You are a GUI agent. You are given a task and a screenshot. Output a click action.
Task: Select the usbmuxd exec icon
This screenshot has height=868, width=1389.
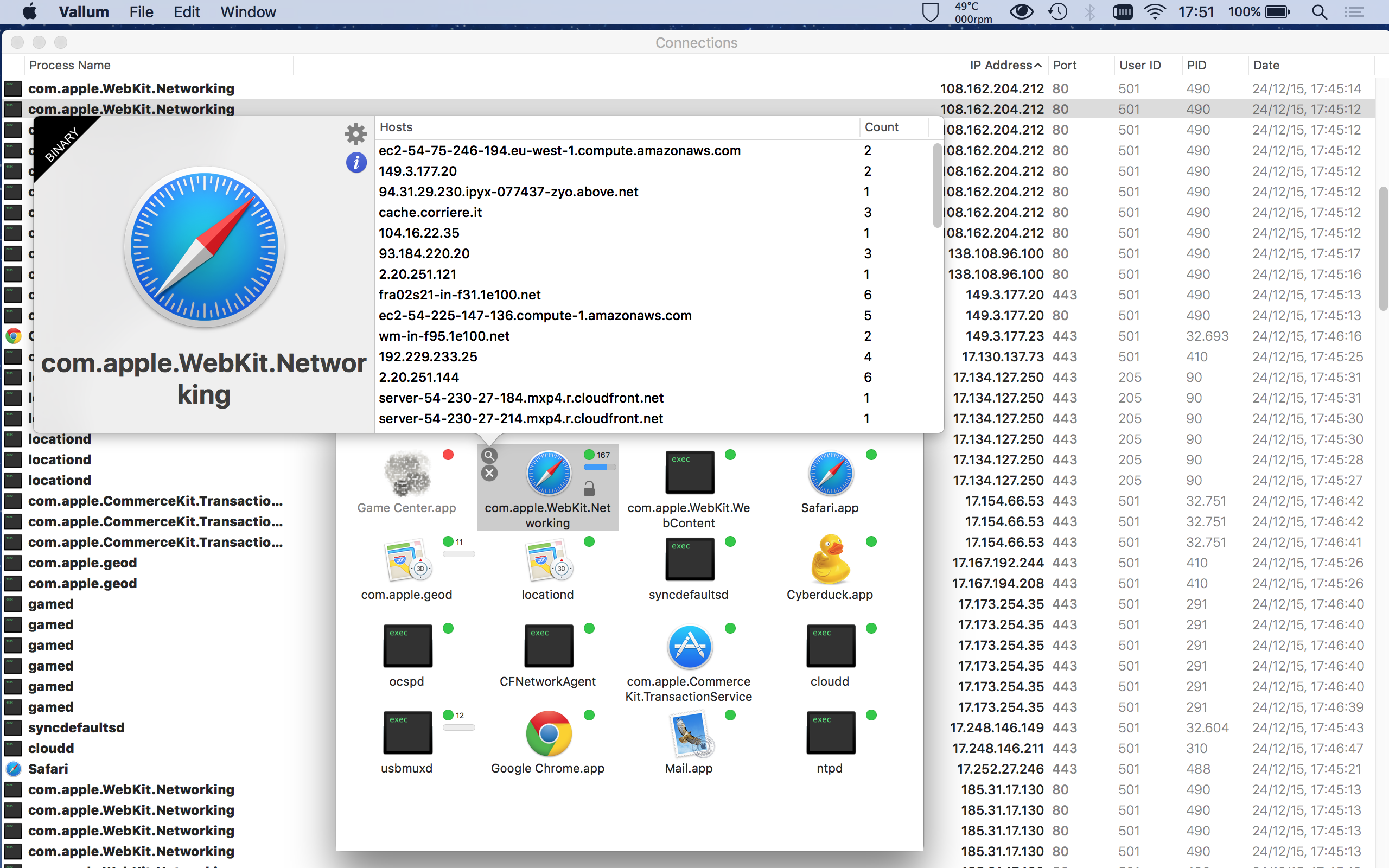[407, 732]
